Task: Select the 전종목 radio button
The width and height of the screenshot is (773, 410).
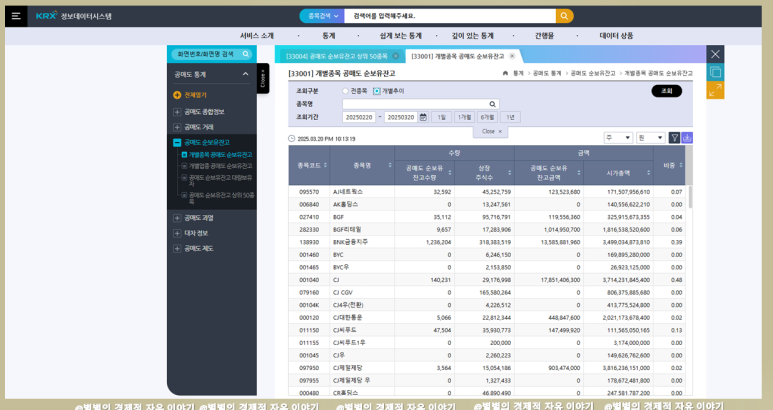Action: point(345,91)
